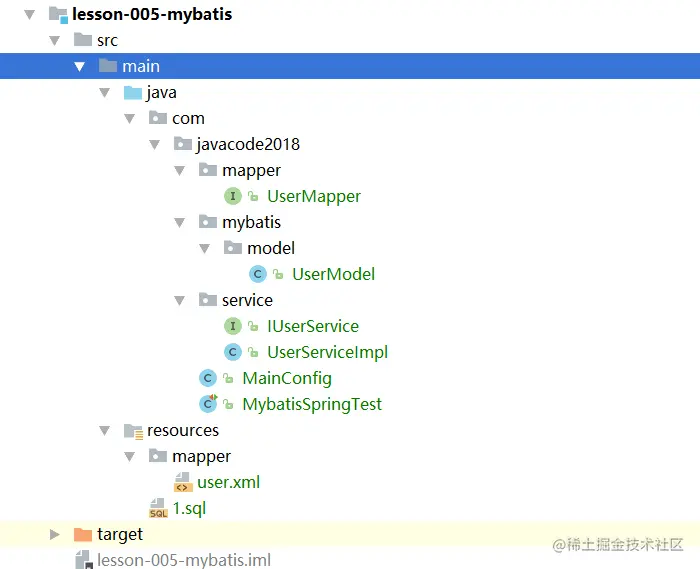Click the service package icon
Viewport: 700px width, 569px height.
coord(208,299)
